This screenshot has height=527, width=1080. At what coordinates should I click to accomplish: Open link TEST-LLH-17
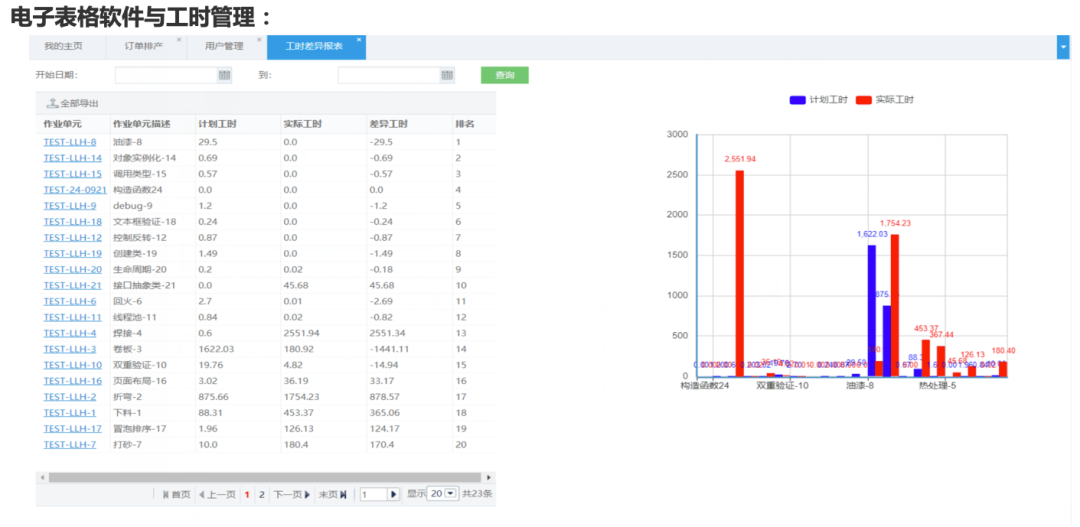pos(72,428)
